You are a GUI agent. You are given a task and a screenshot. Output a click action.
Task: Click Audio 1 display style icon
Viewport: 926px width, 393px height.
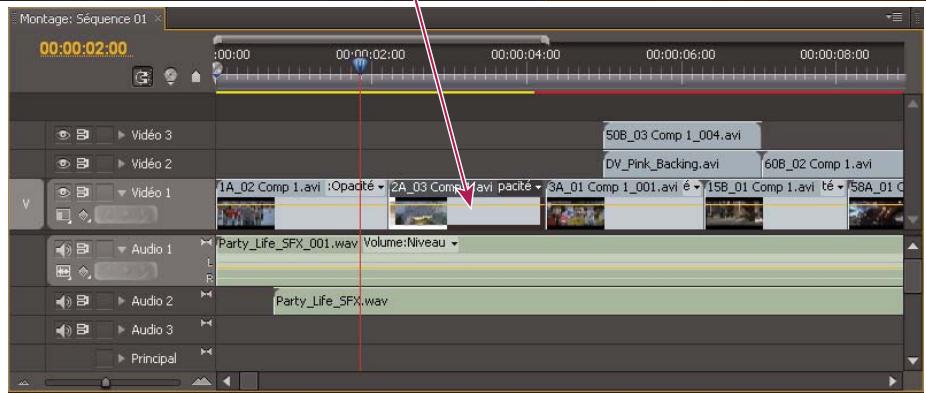pyautogui.click(x=63, y=271)
